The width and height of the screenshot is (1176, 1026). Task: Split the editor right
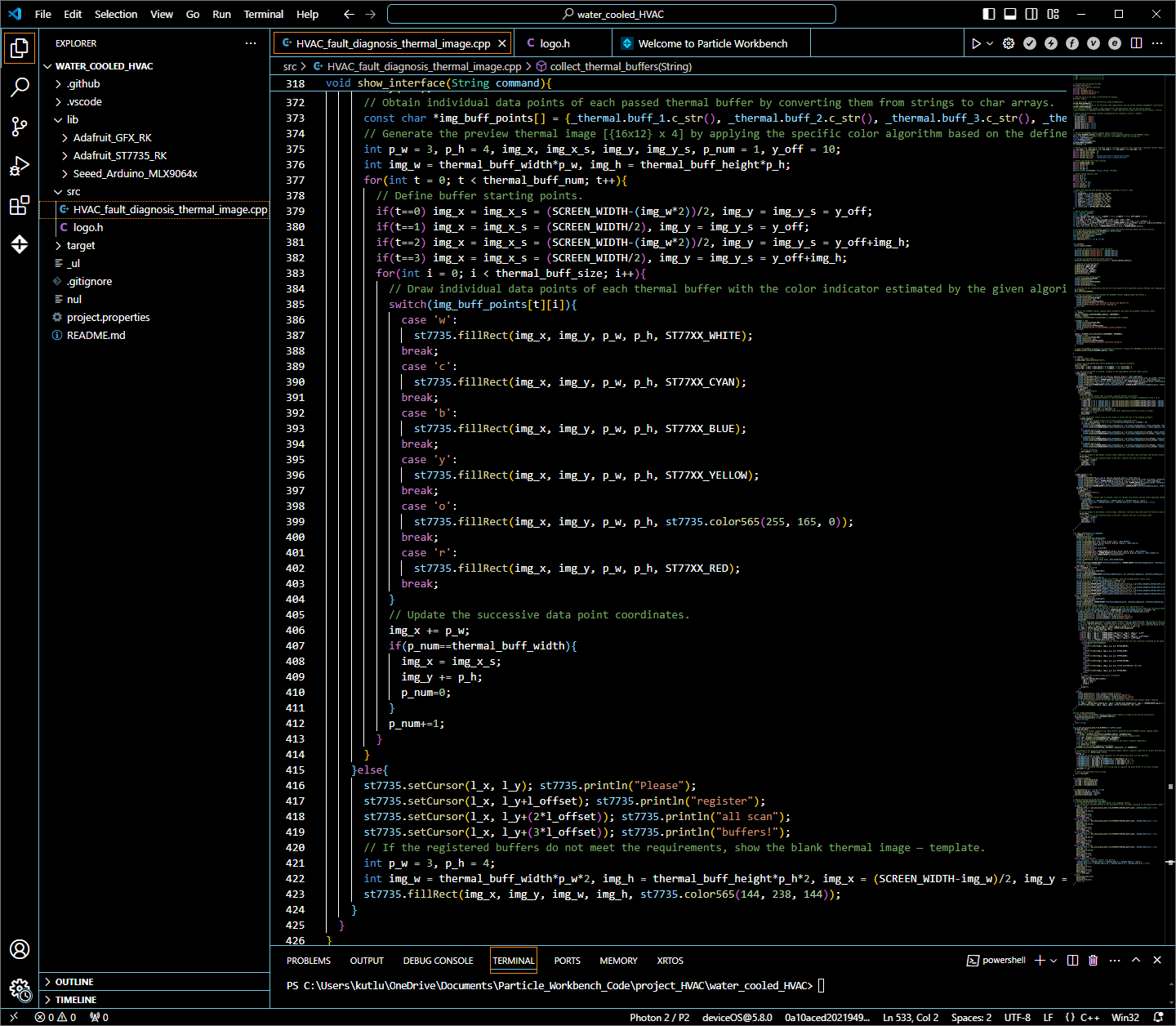[x=1136, y=43]
